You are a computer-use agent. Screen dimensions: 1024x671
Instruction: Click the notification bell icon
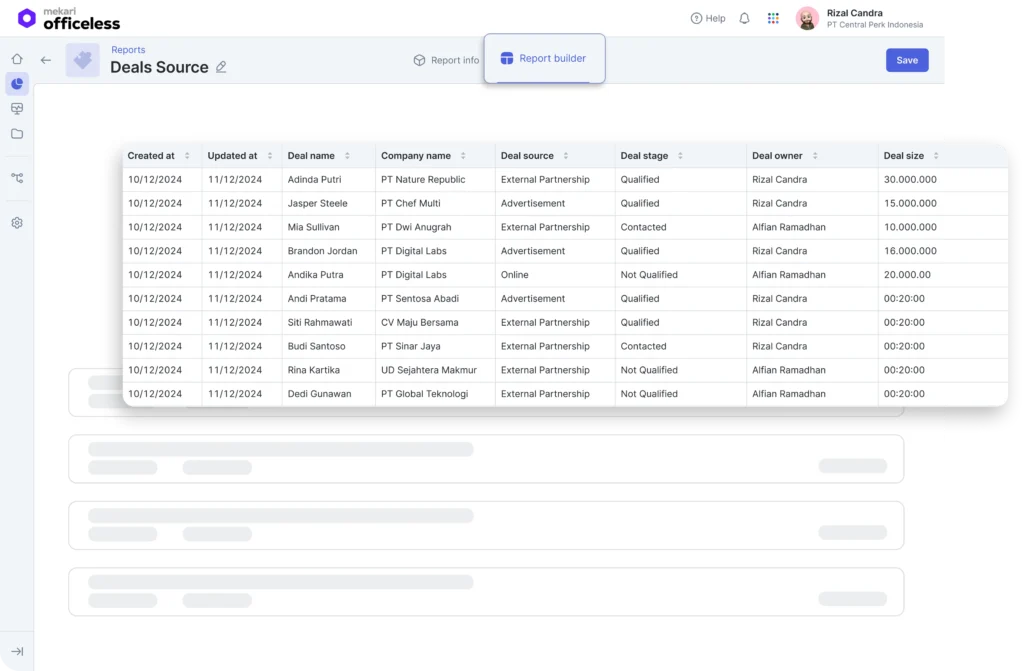(744, 18)
